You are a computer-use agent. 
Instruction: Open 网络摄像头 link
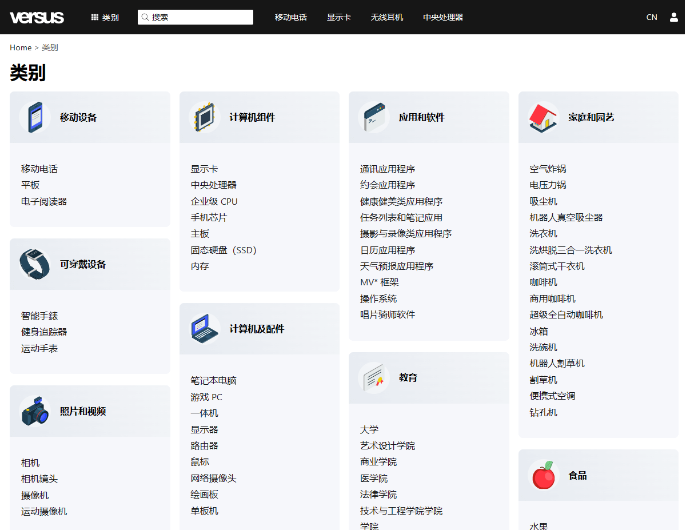tap(213, 478)
